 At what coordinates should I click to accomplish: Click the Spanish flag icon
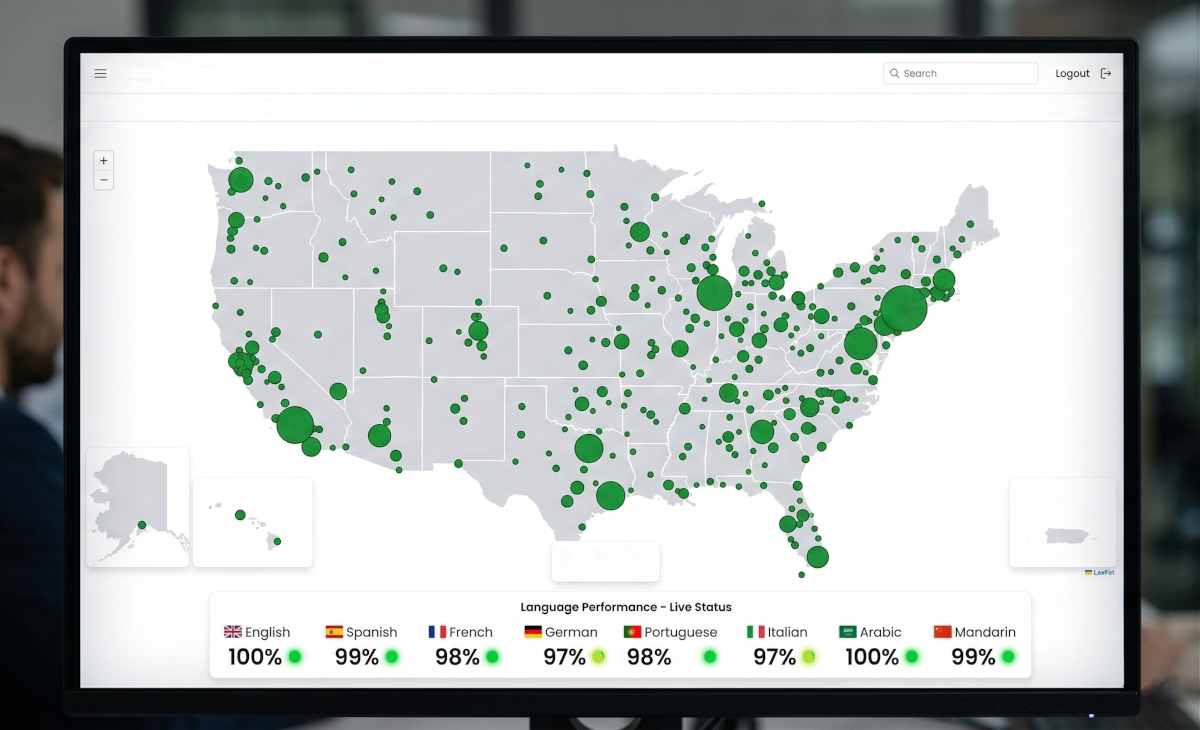tap(334, 632)
